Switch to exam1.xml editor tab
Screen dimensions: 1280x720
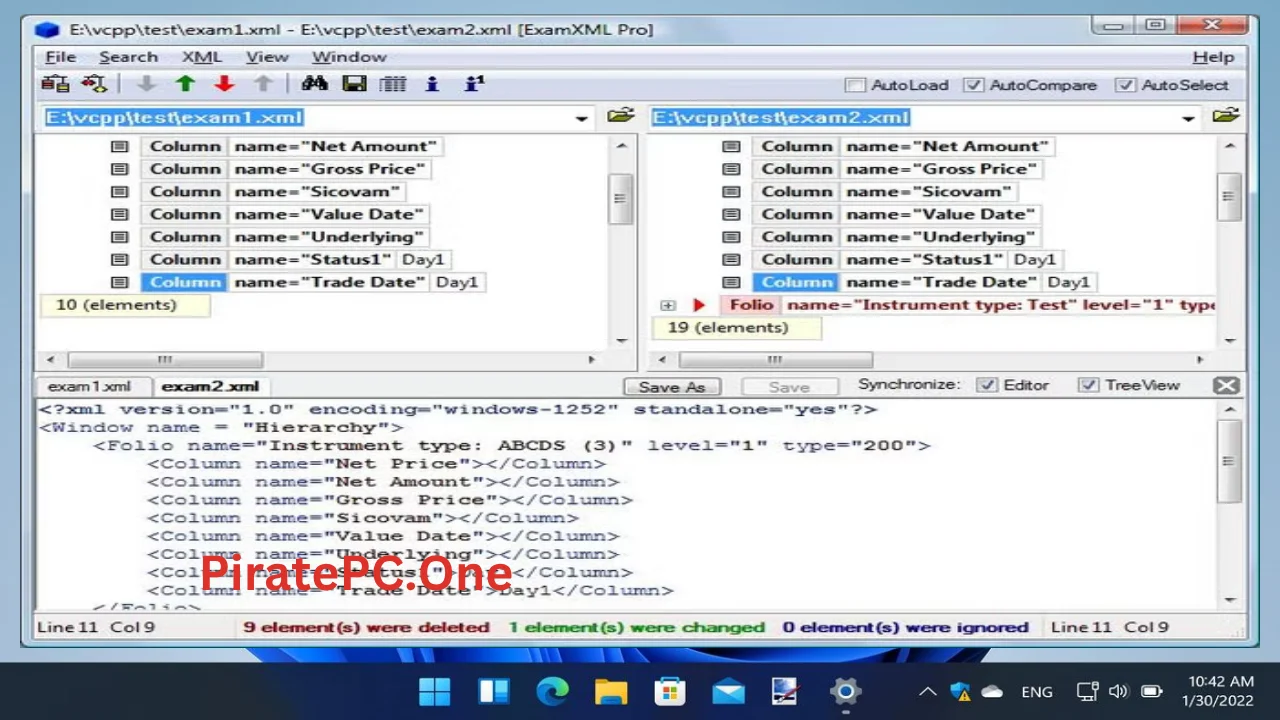(x=89, y=386)
